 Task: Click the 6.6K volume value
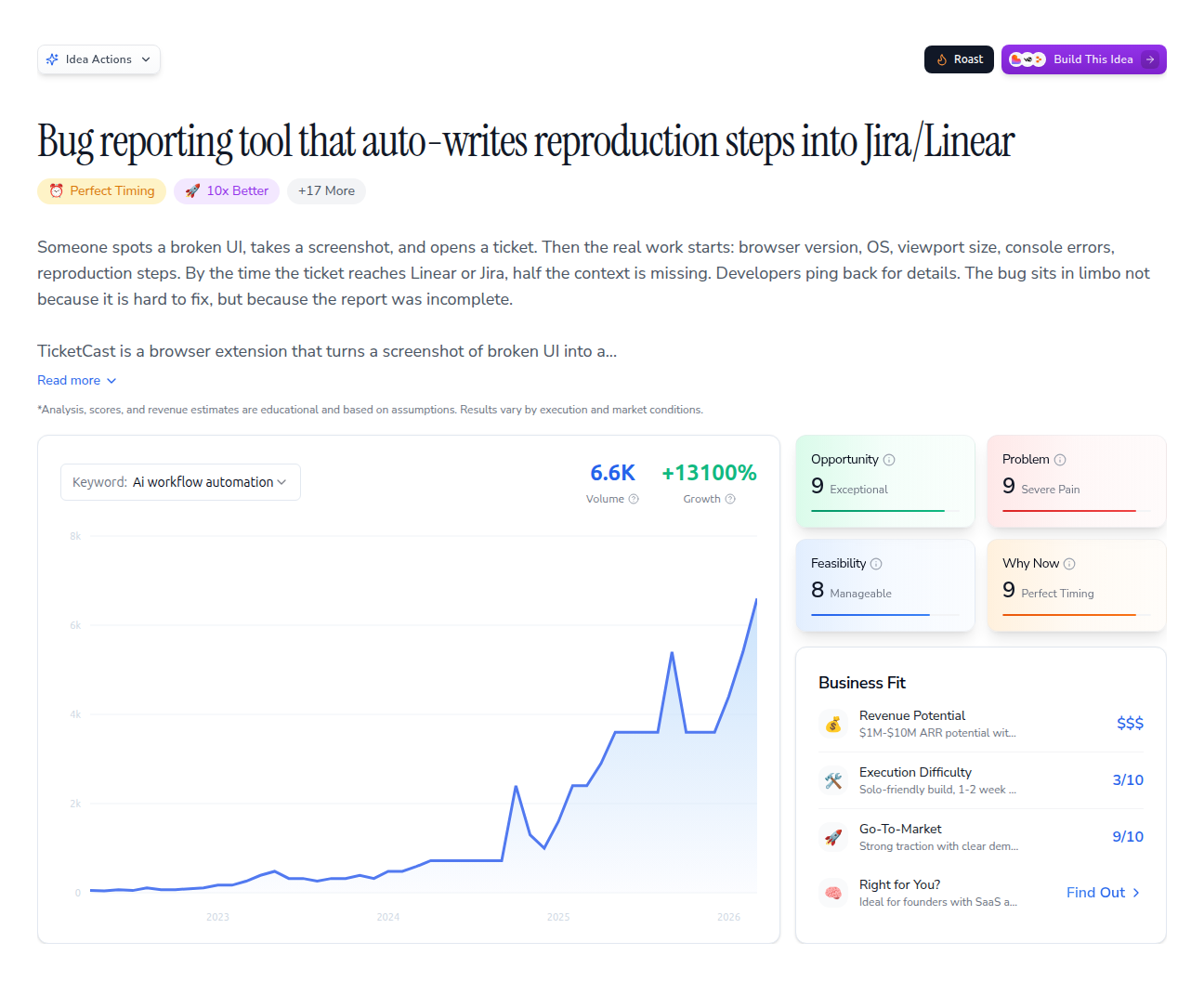pos(612,473)
